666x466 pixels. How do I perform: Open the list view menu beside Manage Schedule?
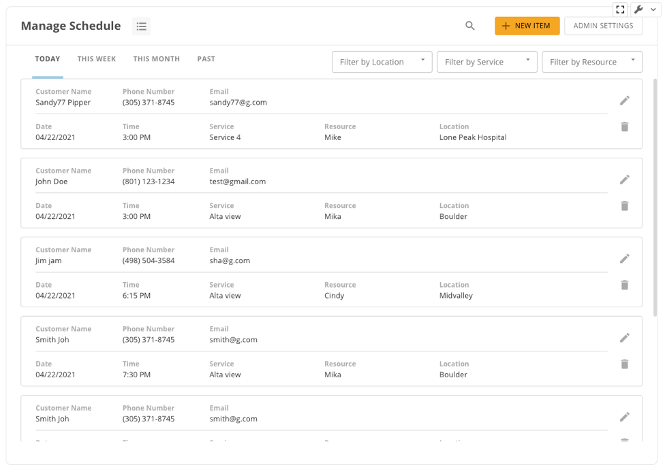141,26
